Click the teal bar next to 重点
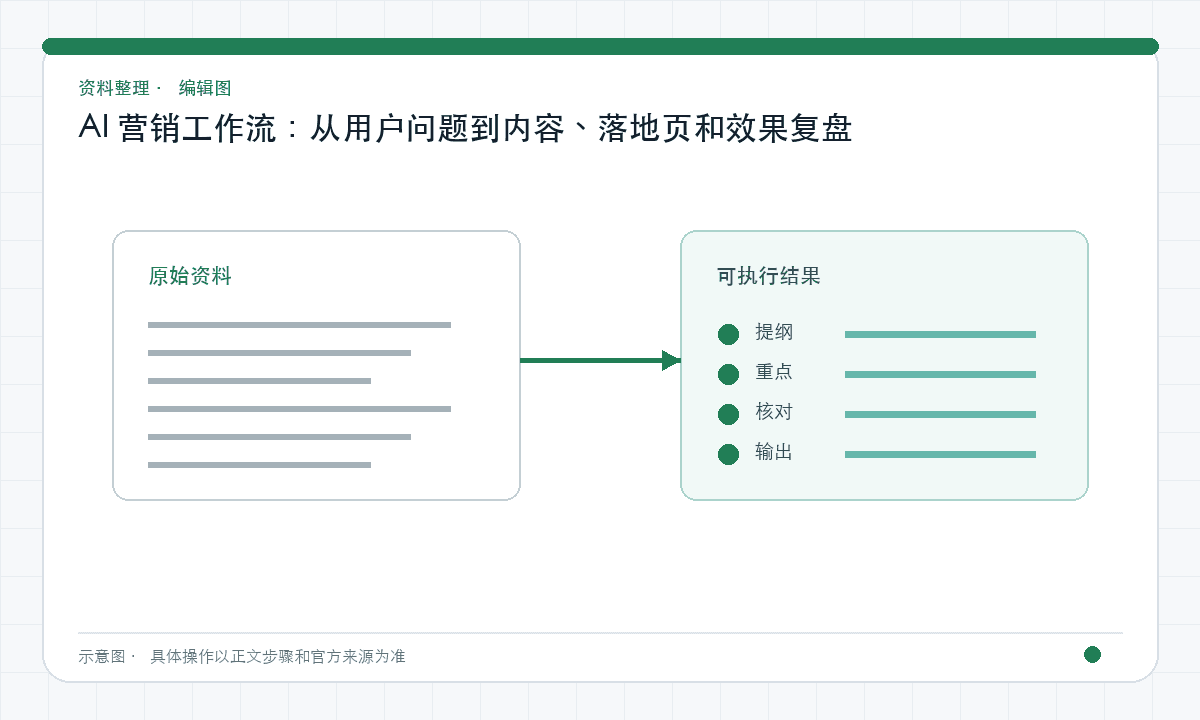 (x=940, y=374)
